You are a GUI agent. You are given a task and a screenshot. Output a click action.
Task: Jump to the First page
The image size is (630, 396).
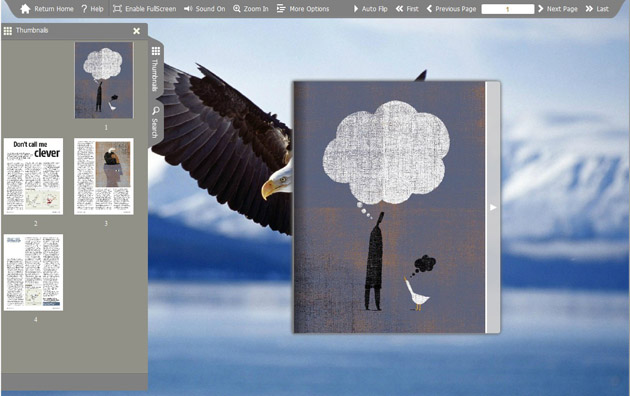coord(407,9)
